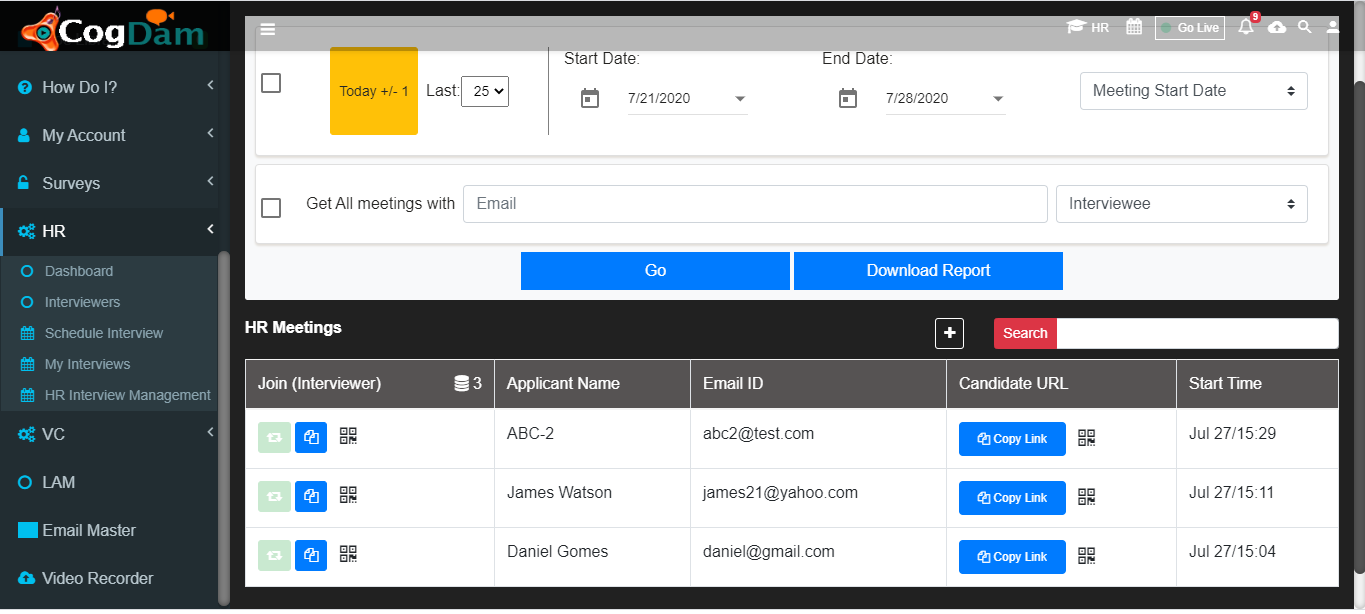1365x614 pixels.
Task: Toggle the Go Live button
Action: [1190, 28]
